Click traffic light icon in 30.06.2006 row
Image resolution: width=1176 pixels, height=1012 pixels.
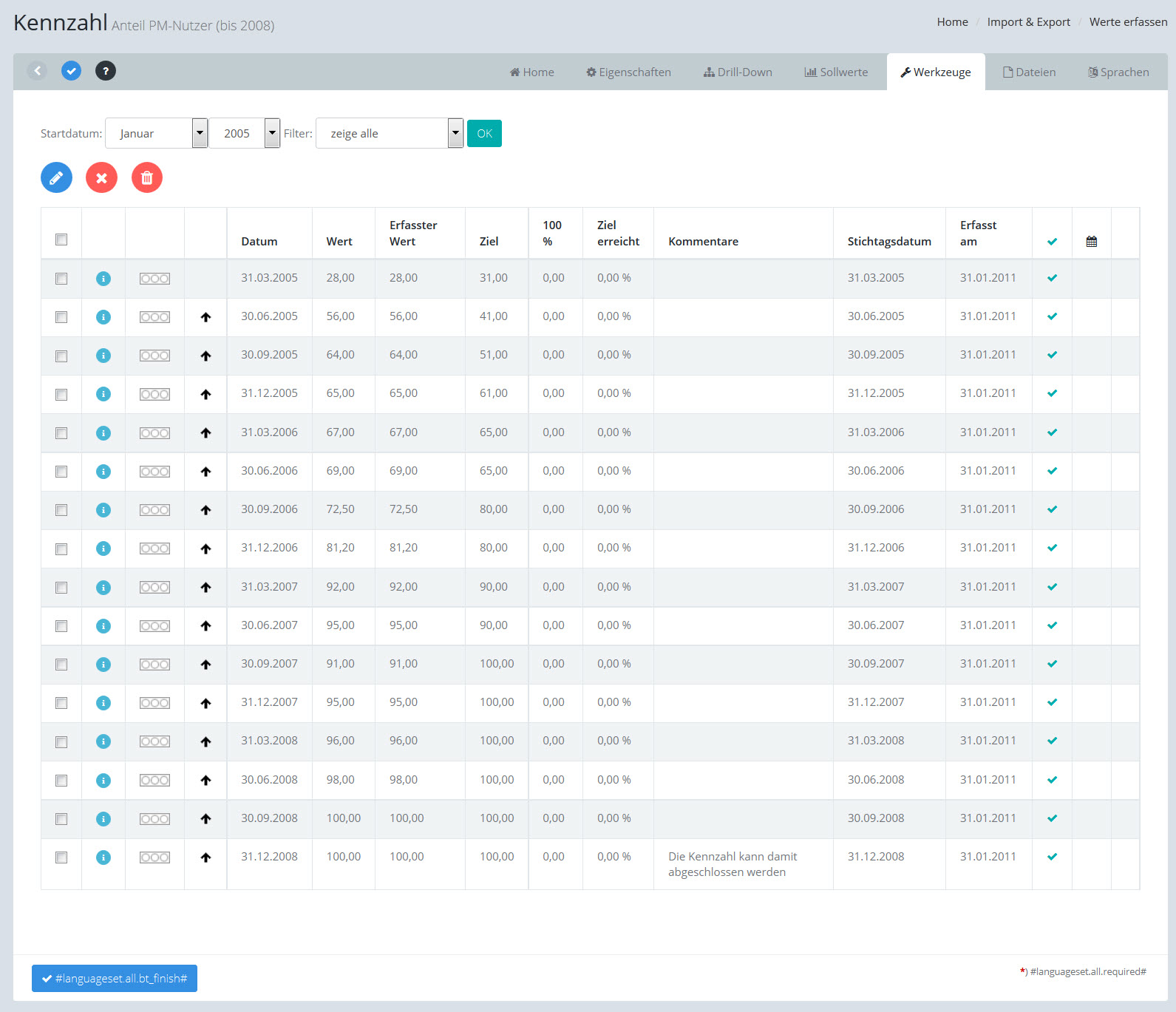[154, 472]
